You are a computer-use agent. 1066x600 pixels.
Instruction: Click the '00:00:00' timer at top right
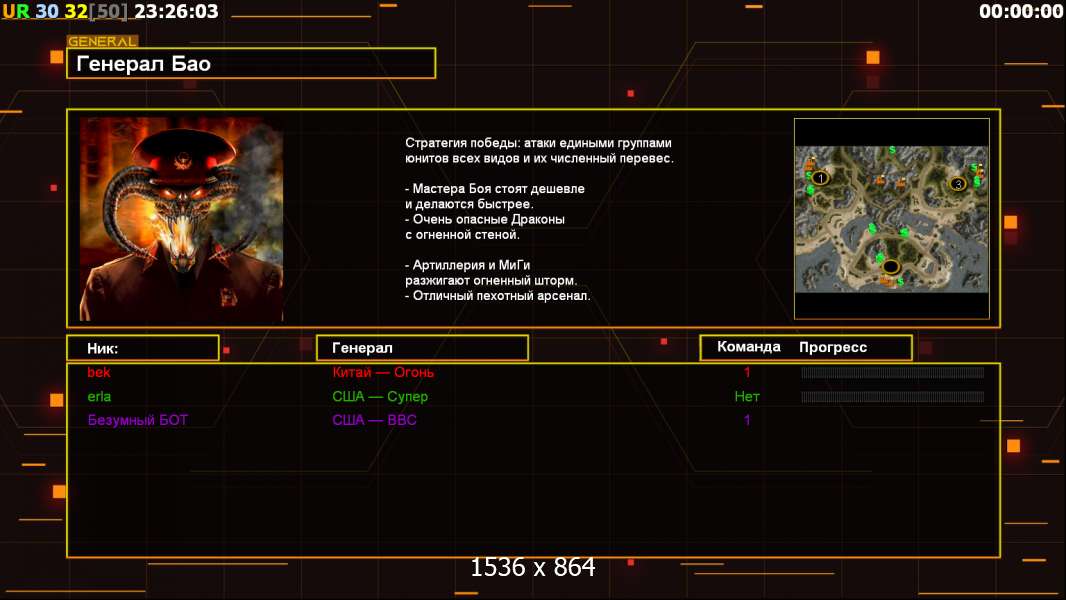point(1020,12)
